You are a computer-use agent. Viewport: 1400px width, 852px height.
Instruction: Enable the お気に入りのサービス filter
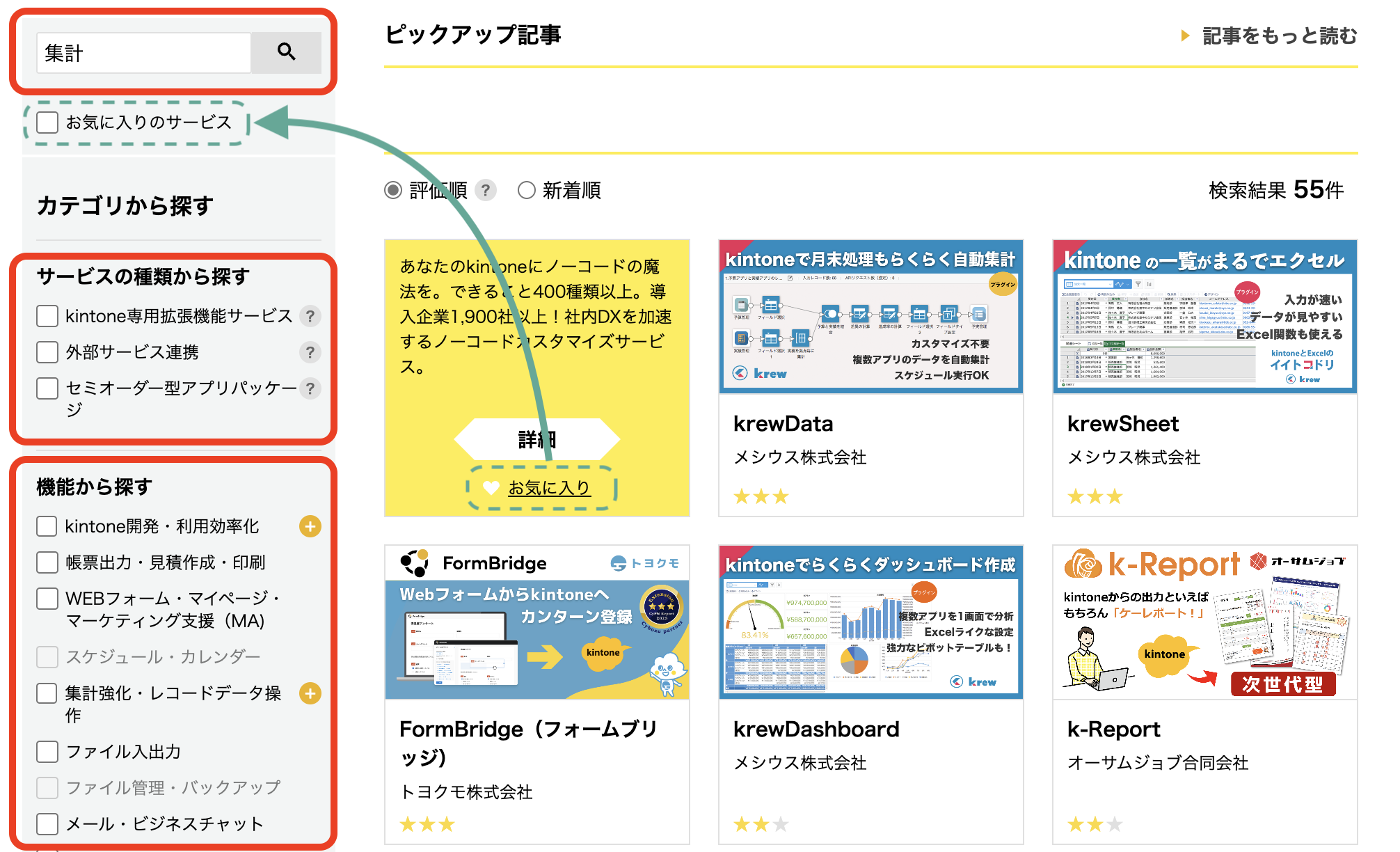(x=46, y=123)
